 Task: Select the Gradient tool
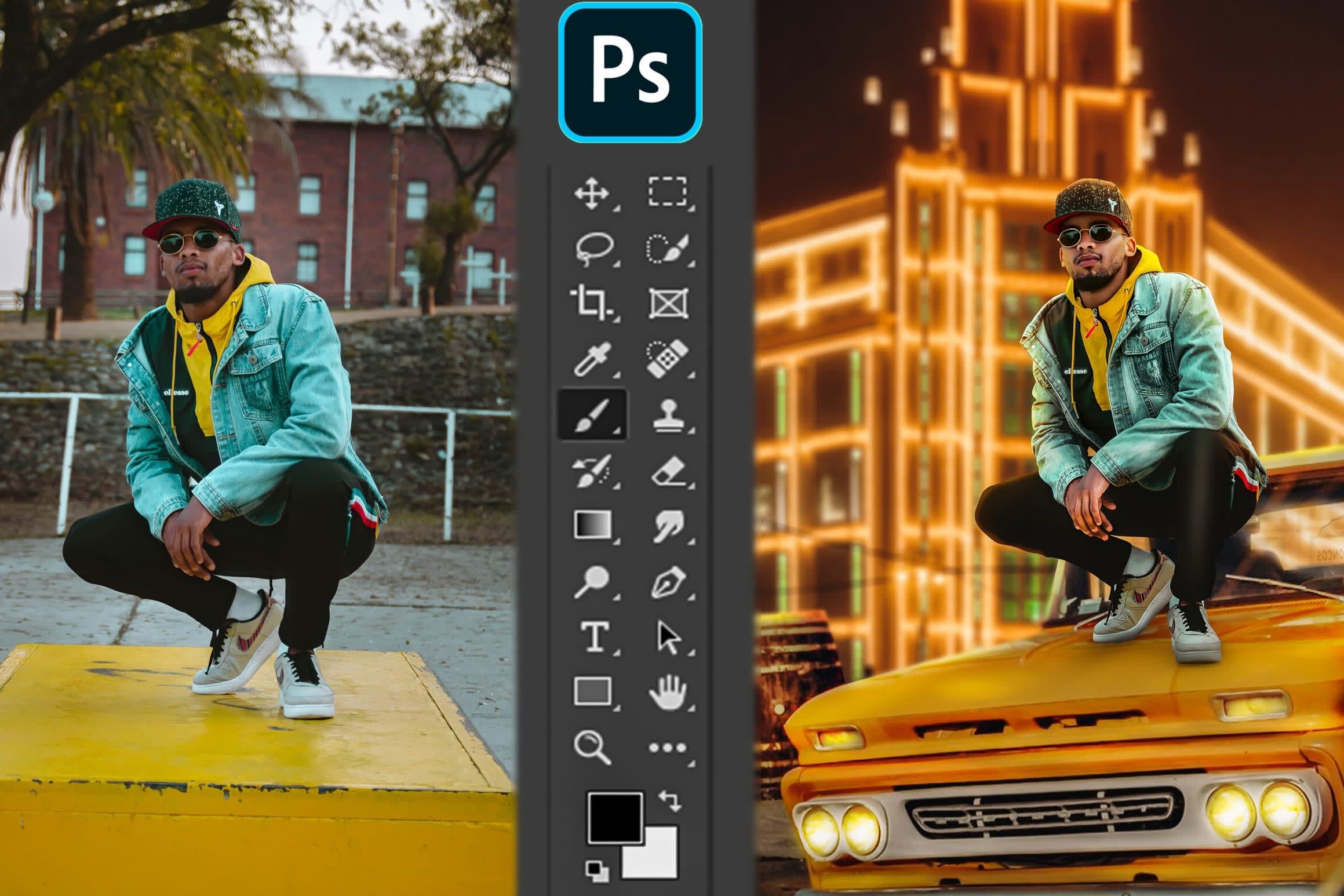(592, 525)
